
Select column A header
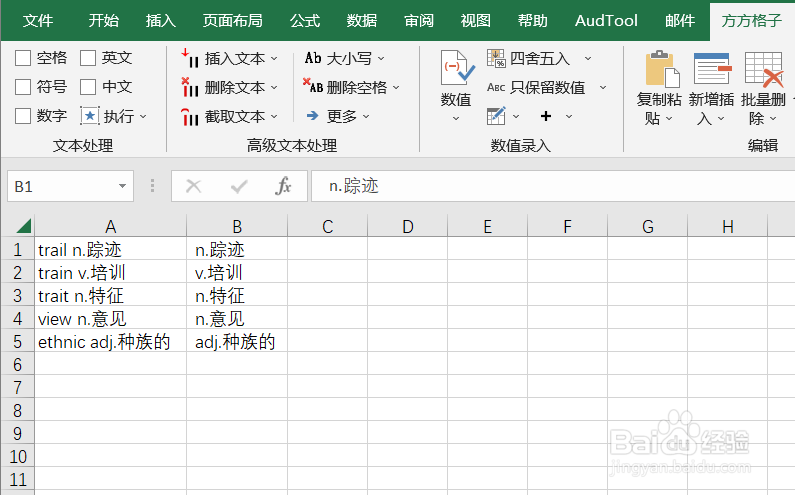point(111,226)
